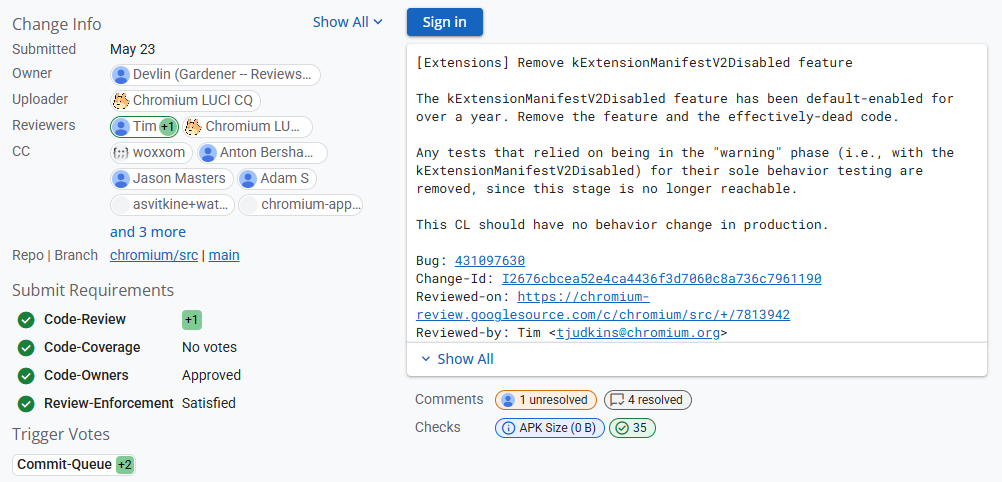
Task: Click the 'Approved' Code-Owners status
Action: click(212, 375)
